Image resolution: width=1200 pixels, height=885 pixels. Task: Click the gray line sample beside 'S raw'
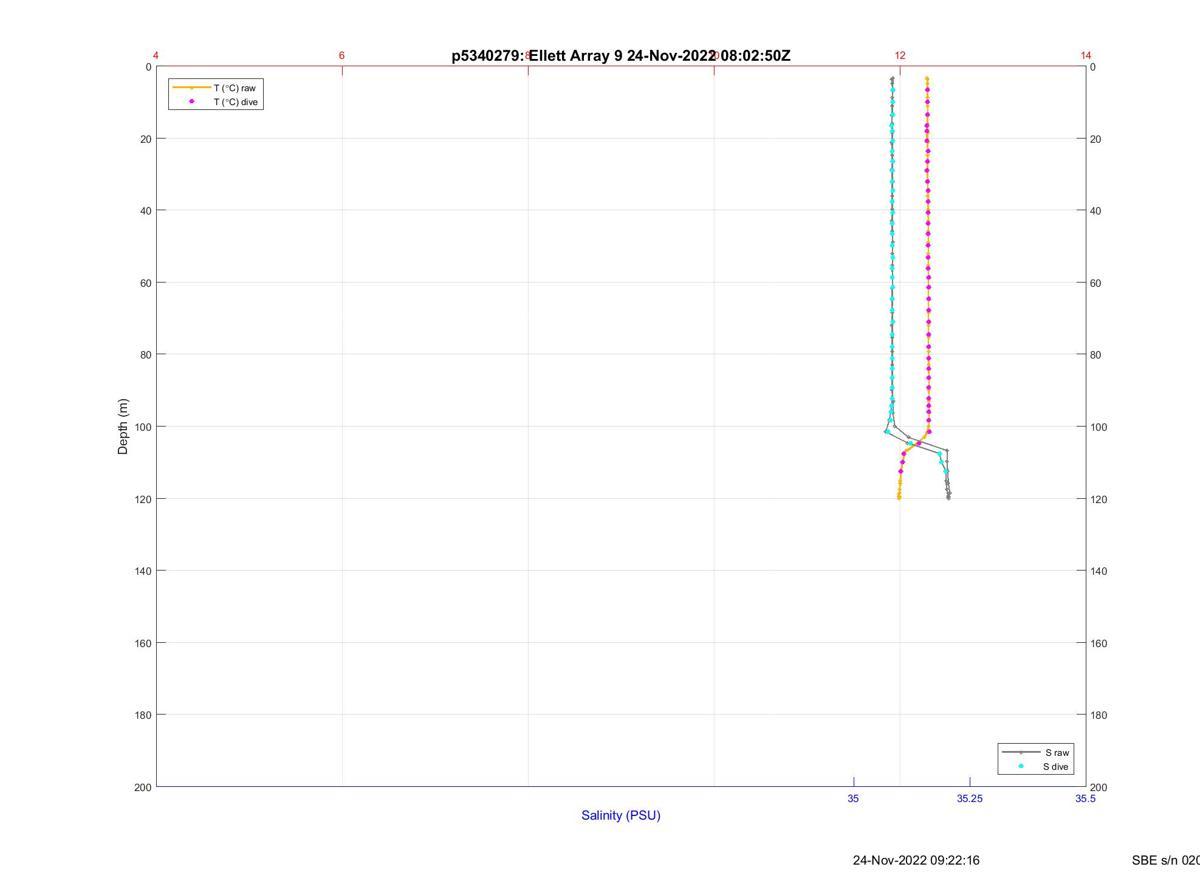(x=1021, y=752)
